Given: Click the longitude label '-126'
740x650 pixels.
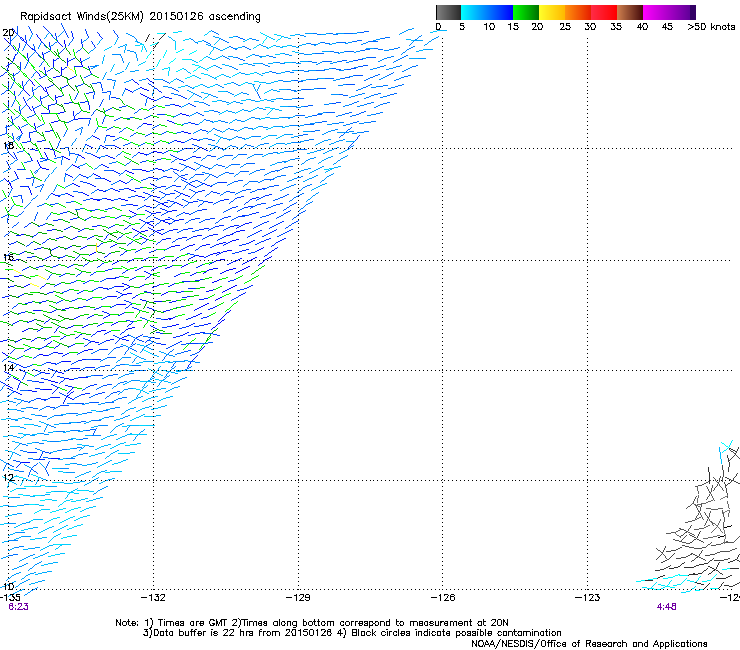Looking at the screenshot, I should (443, 598).
